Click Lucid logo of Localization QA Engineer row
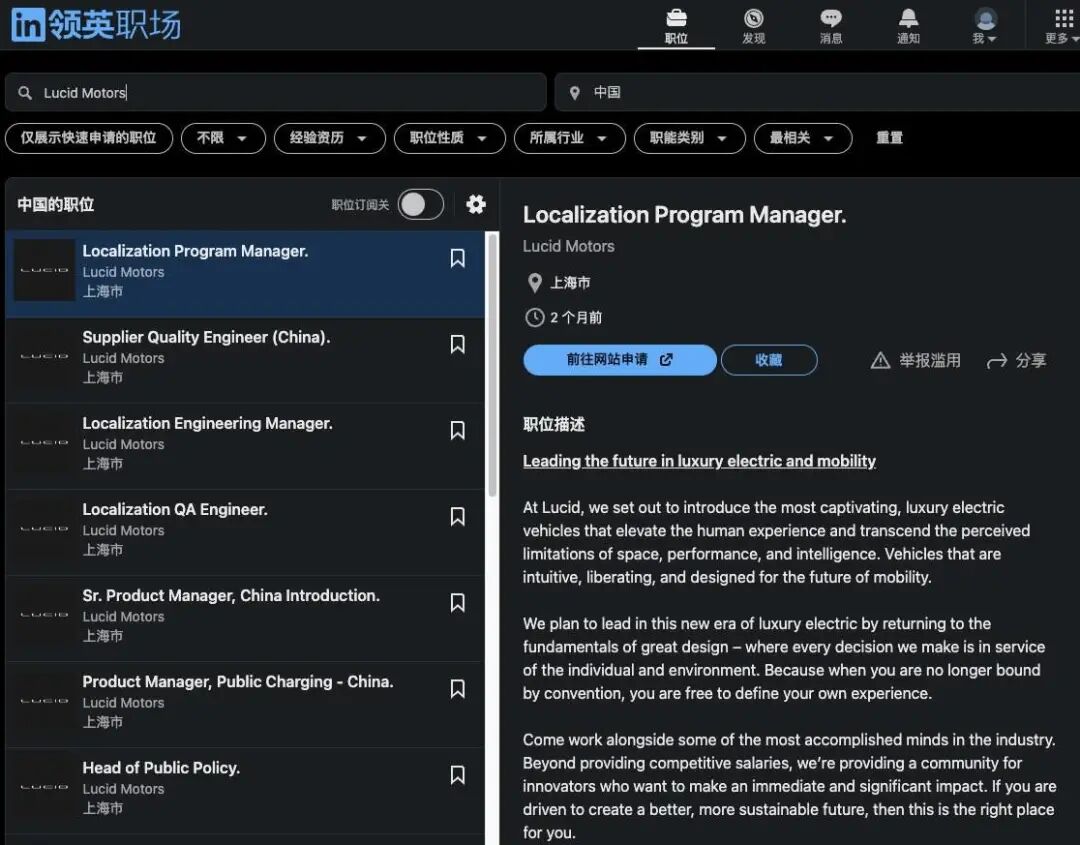 (x=44, y=528)
